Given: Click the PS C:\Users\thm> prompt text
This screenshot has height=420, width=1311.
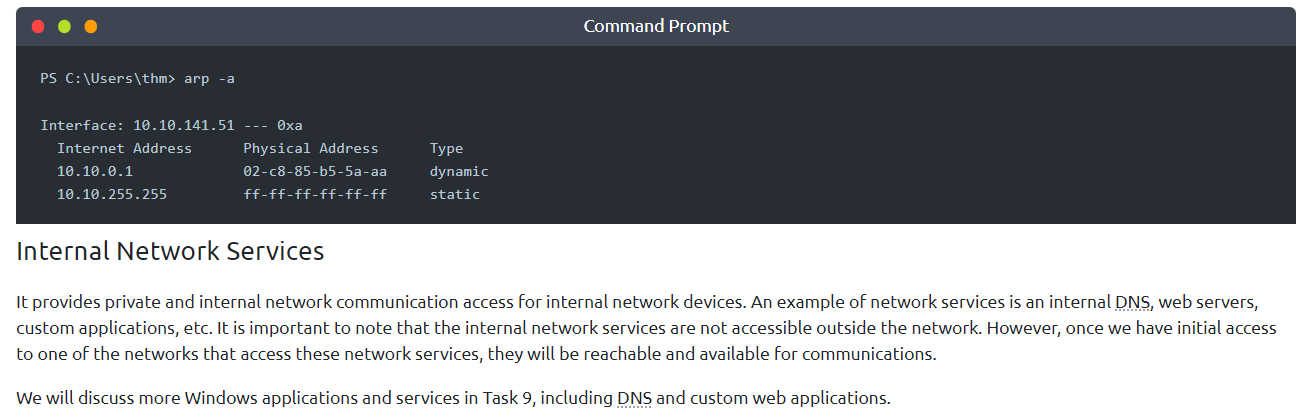Looking at the screenshot, I should point(108,78).
